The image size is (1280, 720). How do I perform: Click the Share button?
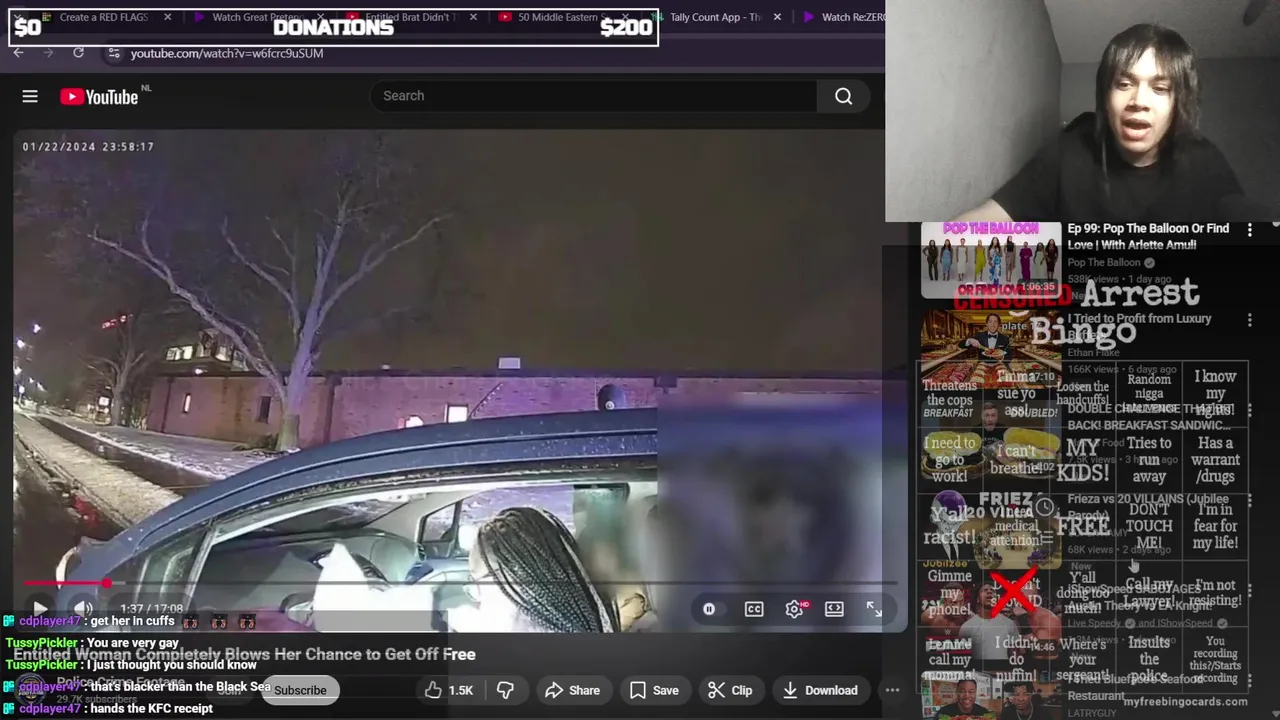click(x=572, y=690)
